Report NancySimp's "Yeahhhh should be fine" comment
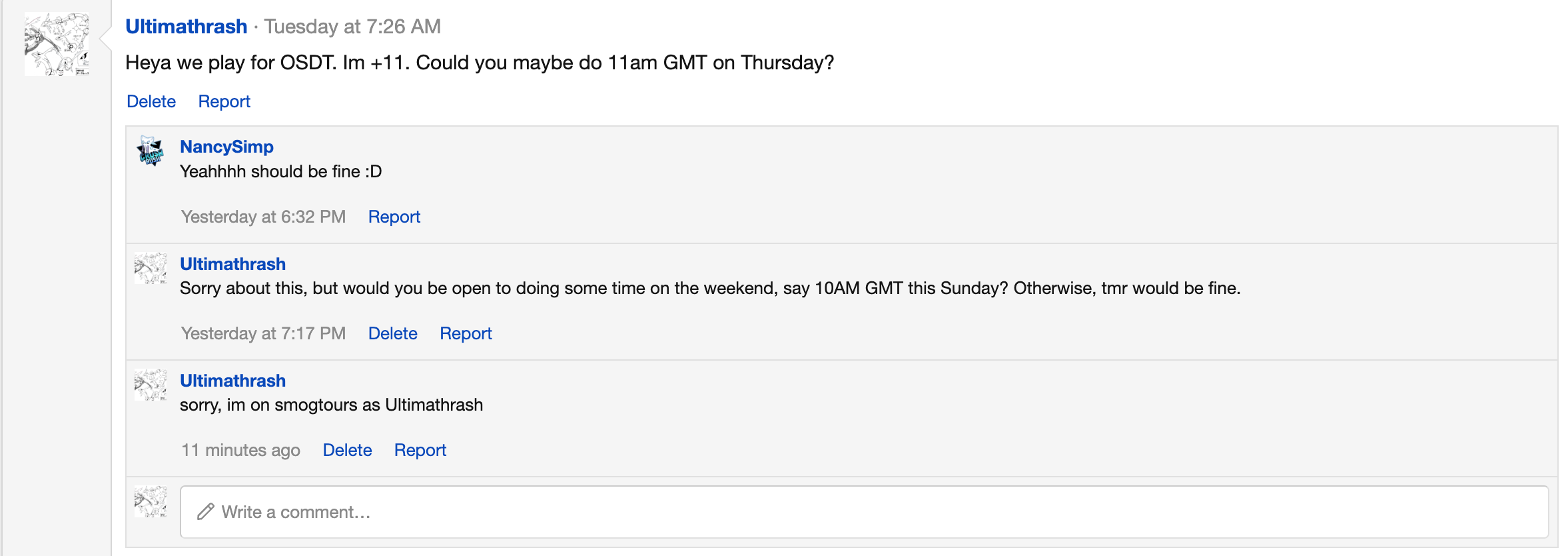 tap(394, 217)
